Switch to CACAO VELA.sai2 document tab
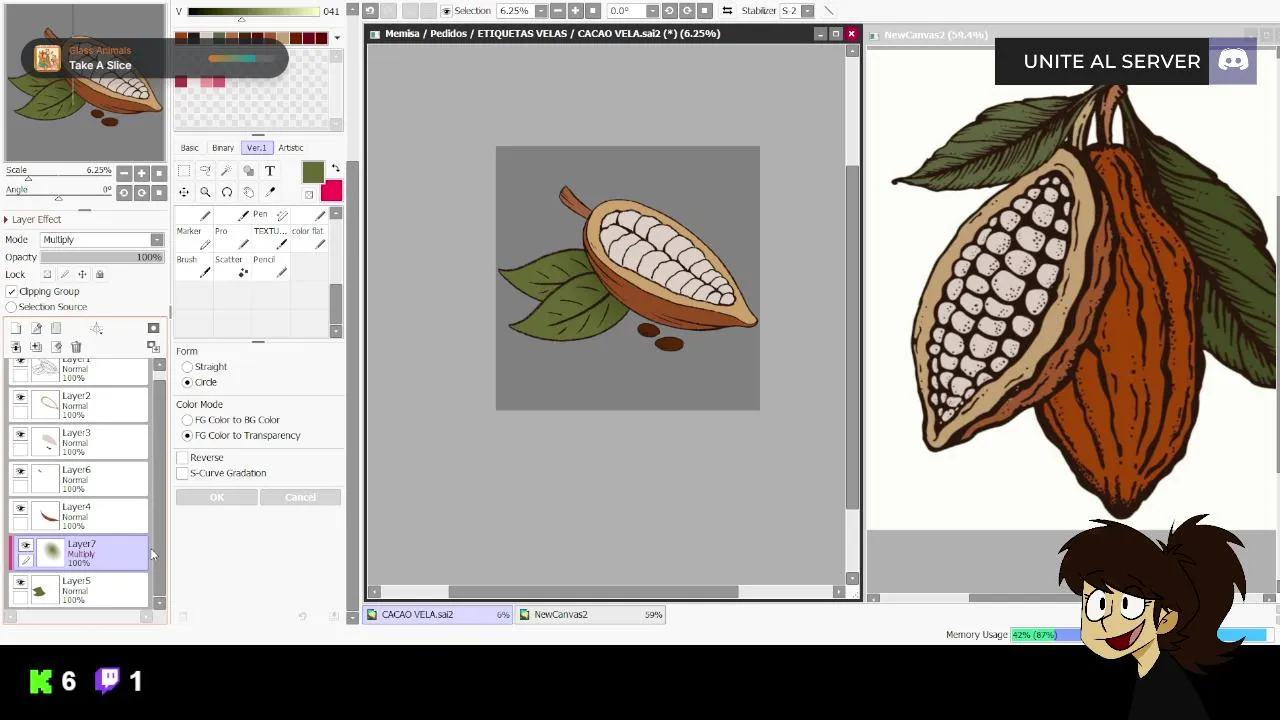Image resolution: width=1280 pixels, height=720 pixels. coord(439,615)
